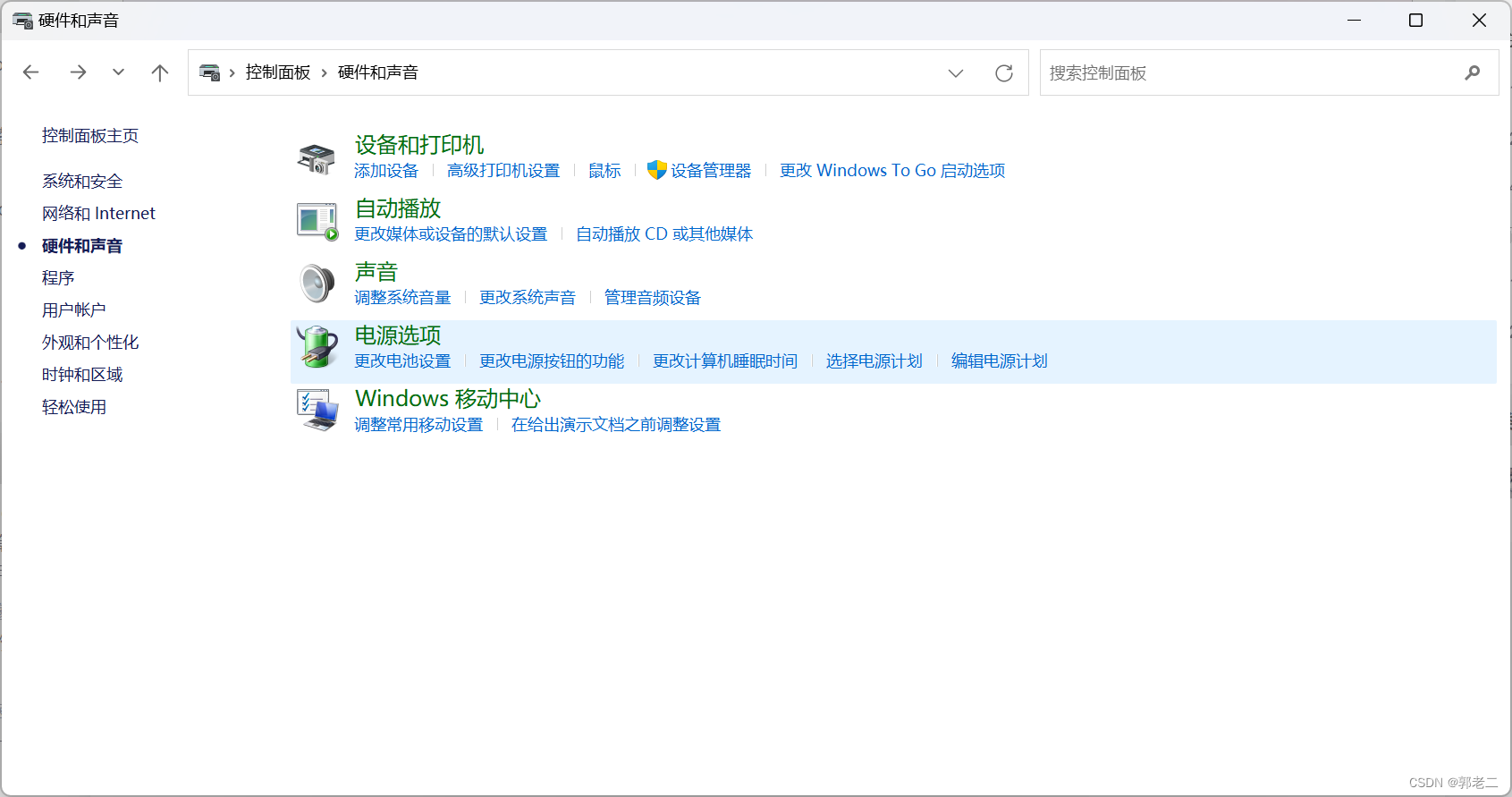Click the title bar window icon

(x=22, y=20)
